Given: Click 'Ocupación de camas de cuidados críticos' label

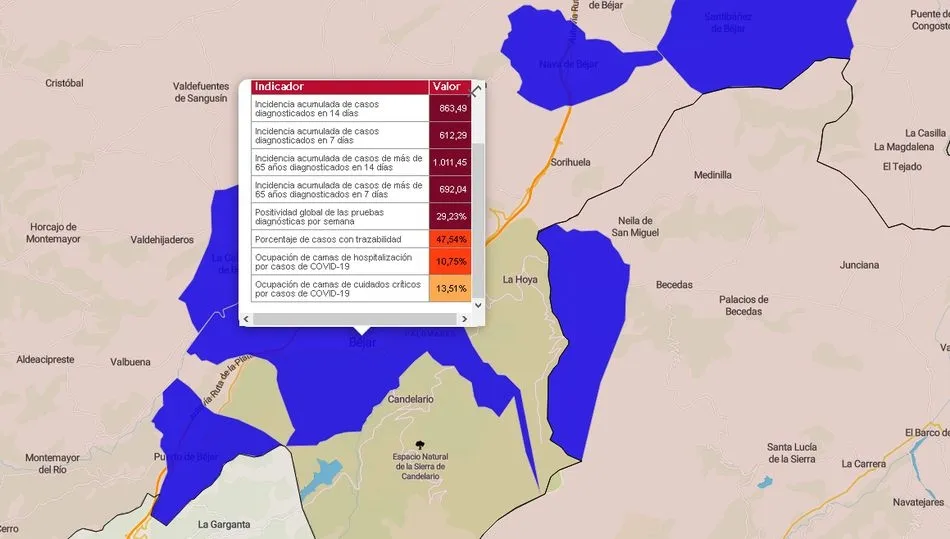Looking at the screenshot, I should coord(337,289).
